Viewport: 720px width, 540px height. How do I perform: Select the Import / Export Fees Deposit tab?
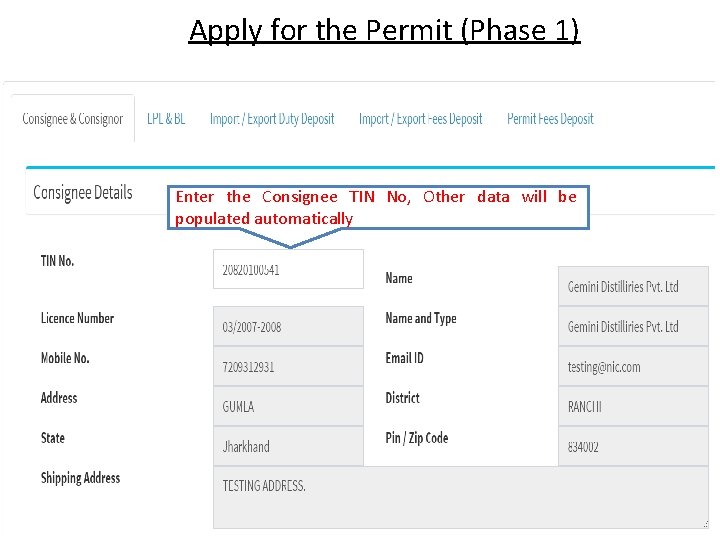coord(420,119)
